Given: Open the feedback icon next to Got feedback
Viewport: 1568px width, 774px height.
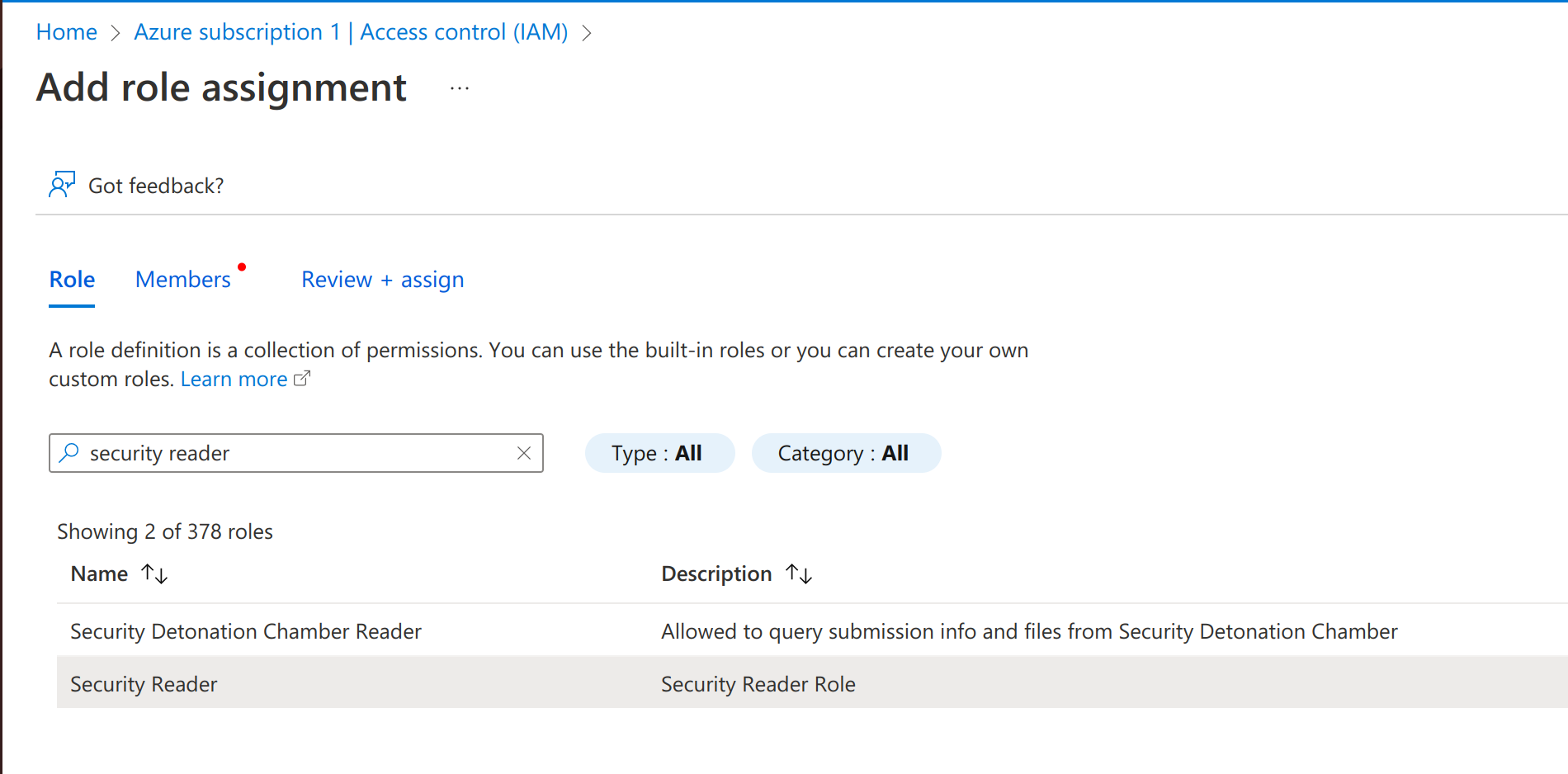Looking at the screenshot, I should pos(62,185).
